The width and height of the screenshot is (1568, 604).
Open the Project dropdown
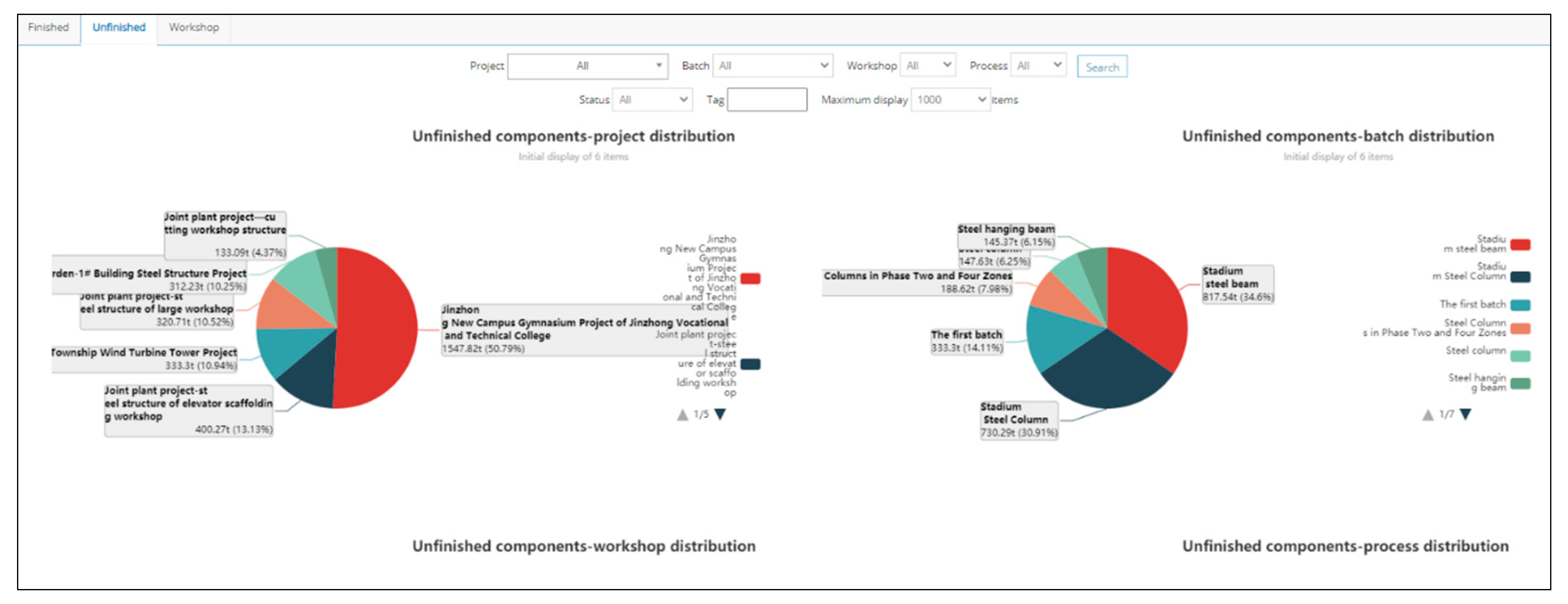pyautogui.click(x=588, y=66)
